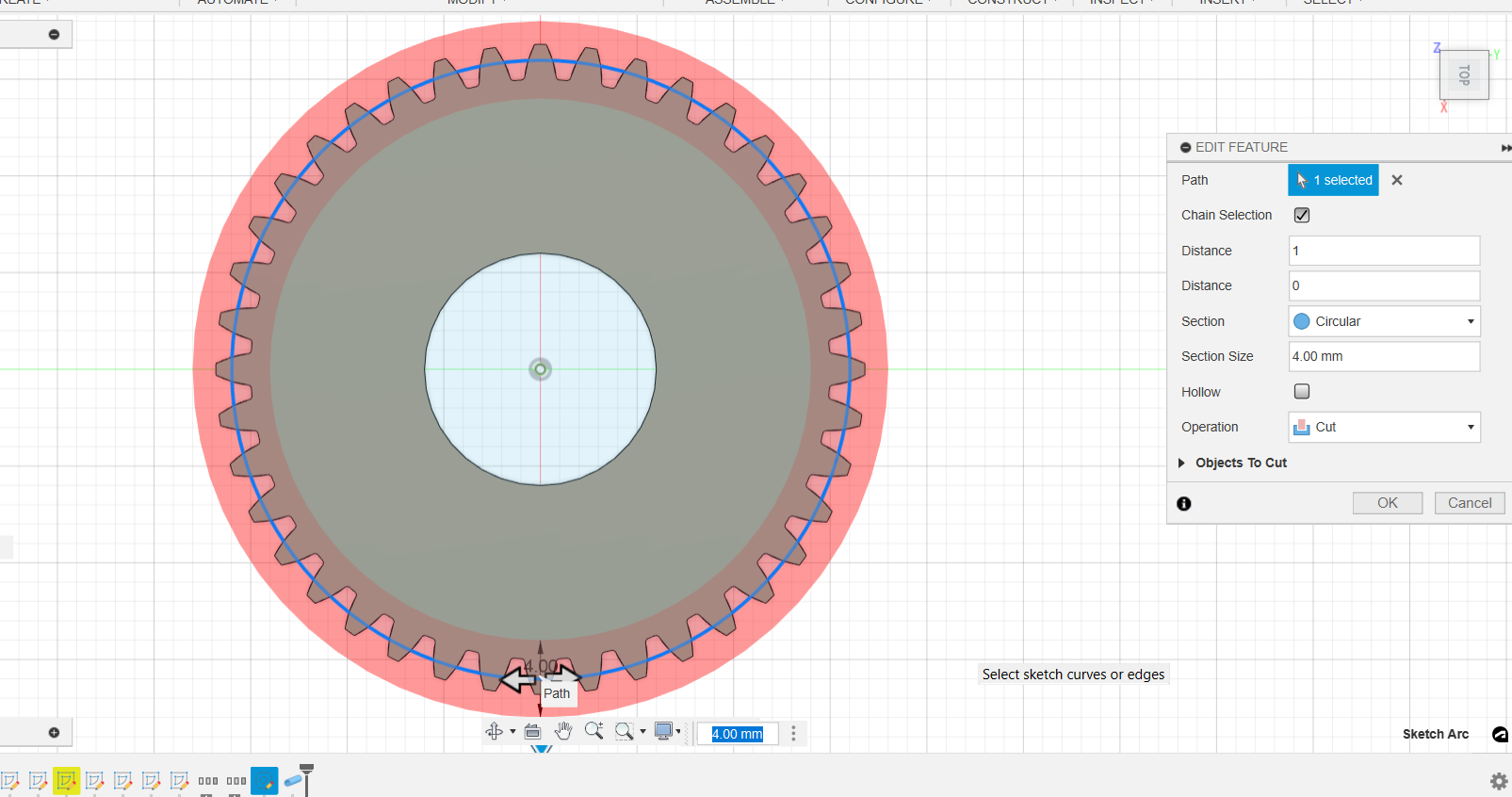Screen dimensions: 1512x797
Task: Click the Path label tooltip on the canvas
Action: point(557,693)
